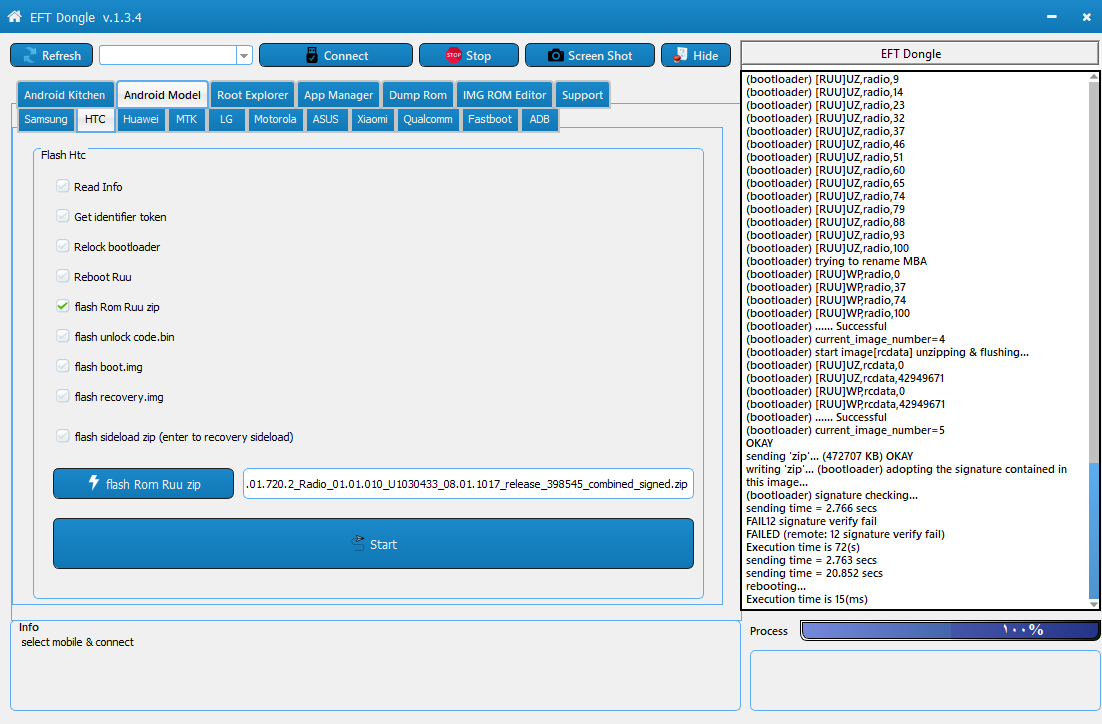1102x724 pixels.
Task: Select the Android Model tab
Action: point(162,95)
